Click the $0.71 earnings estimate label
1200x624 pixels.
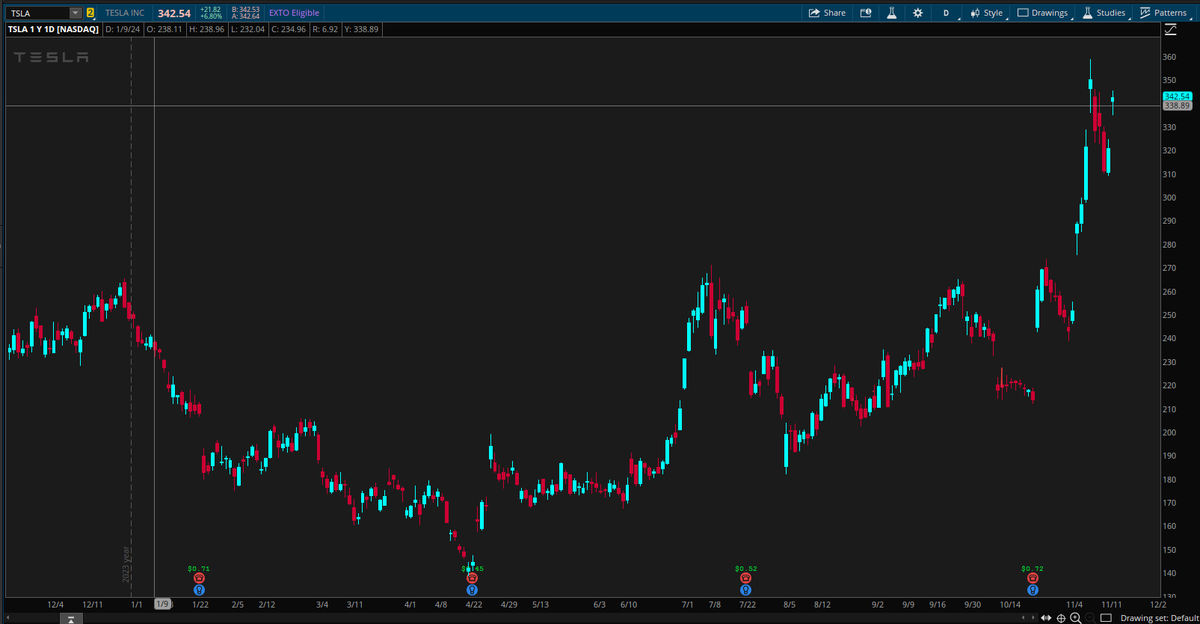click(199, 568)
